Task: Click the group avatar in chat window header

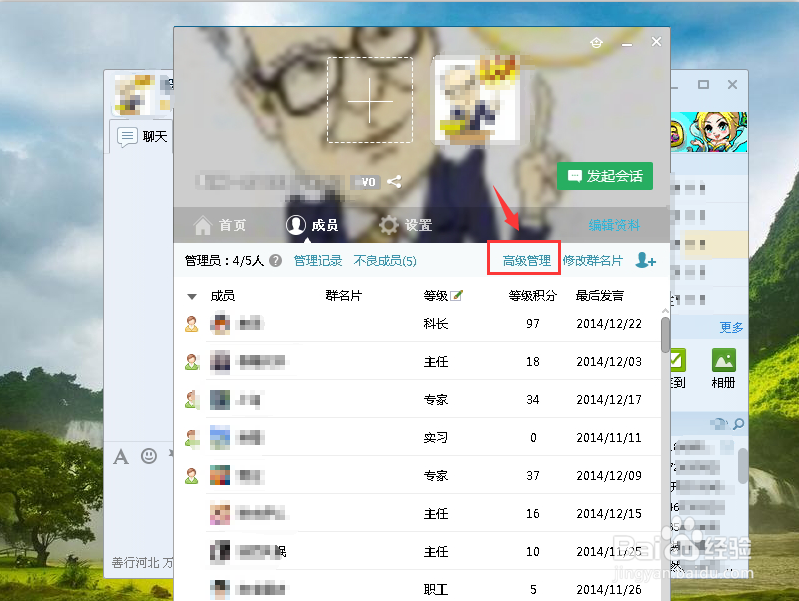Action: coord(134,94)
